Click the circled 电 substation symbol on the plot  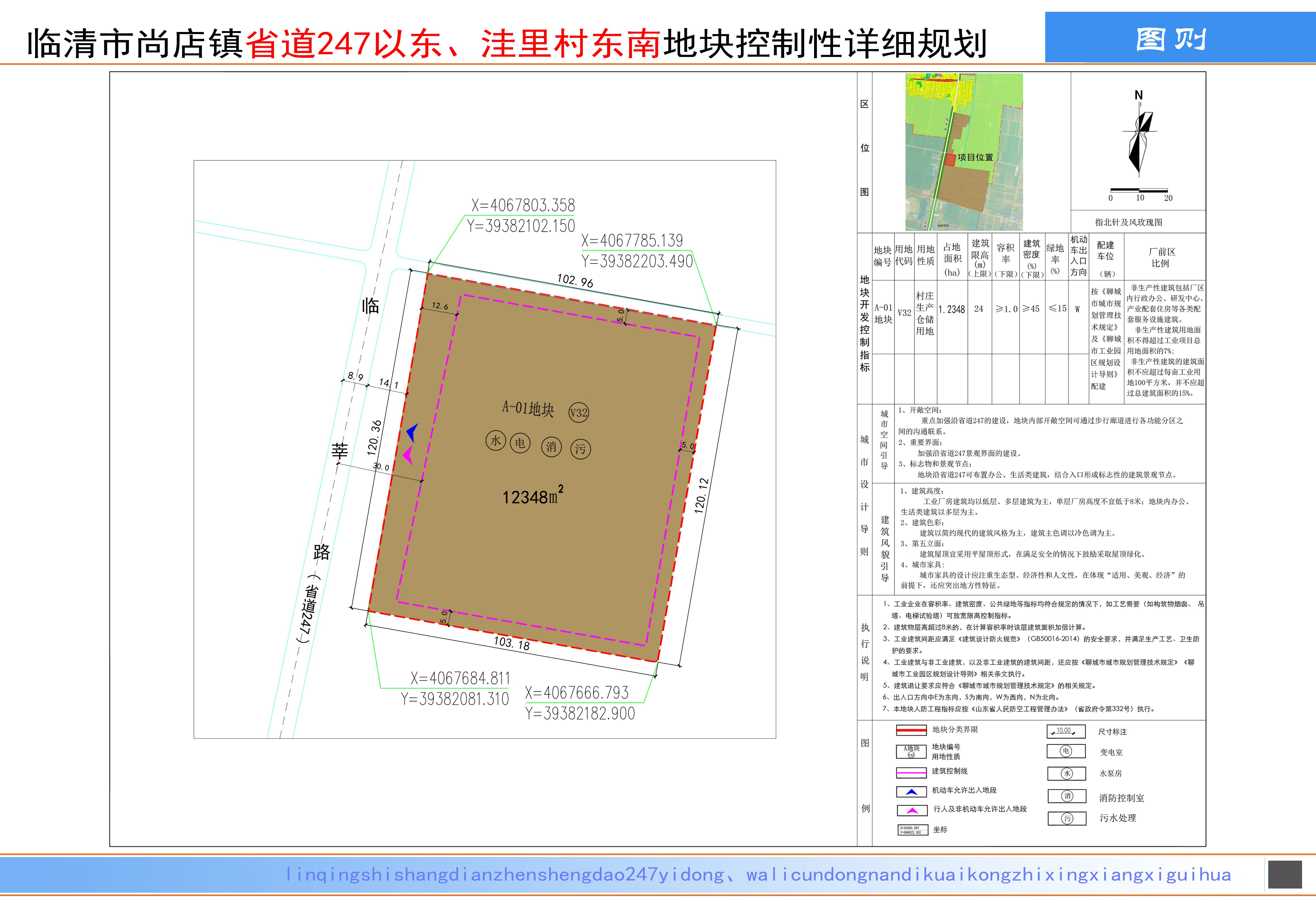point(520,443)
